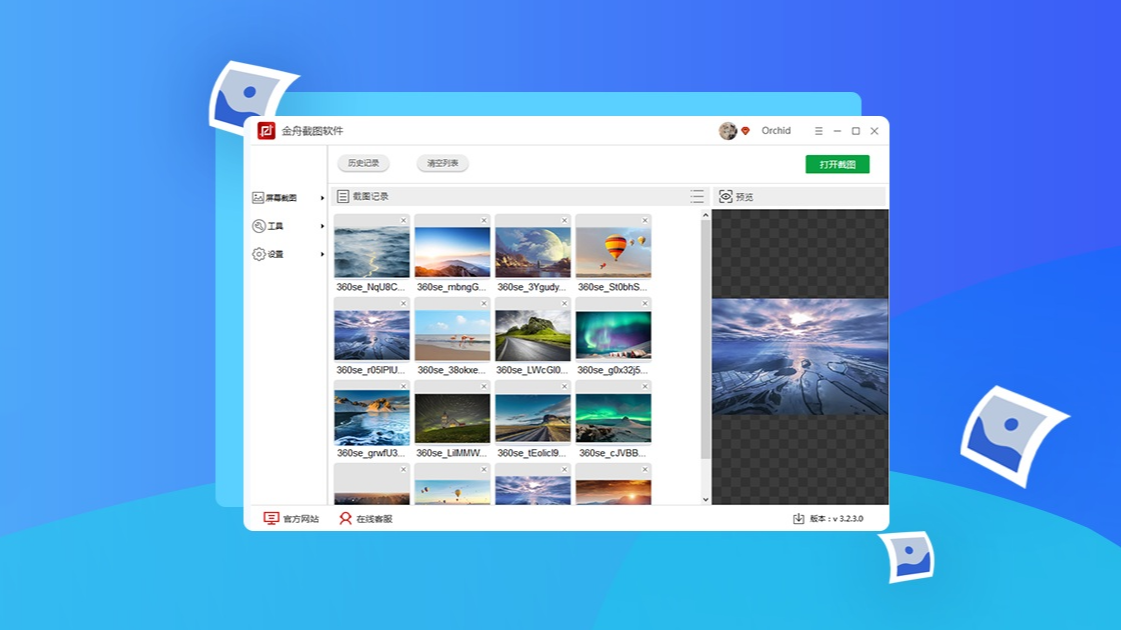The height and width of the screenshot is (630, 1121).
Task: Click the 截图记录 vertical scrollbar thumb
Action: click(x=706, y=340)
